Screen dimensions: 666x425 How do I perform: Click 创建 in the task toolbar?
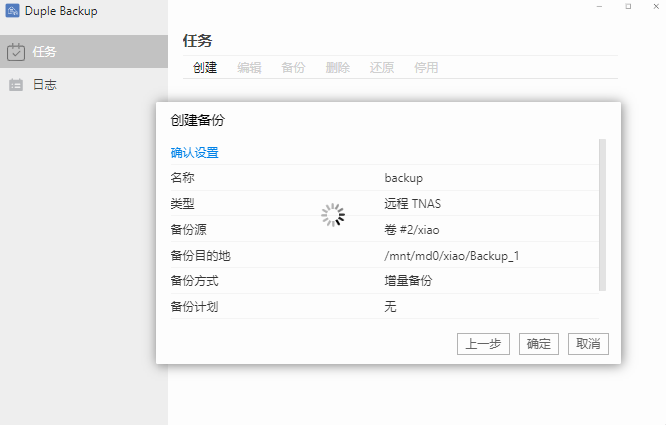205,68
